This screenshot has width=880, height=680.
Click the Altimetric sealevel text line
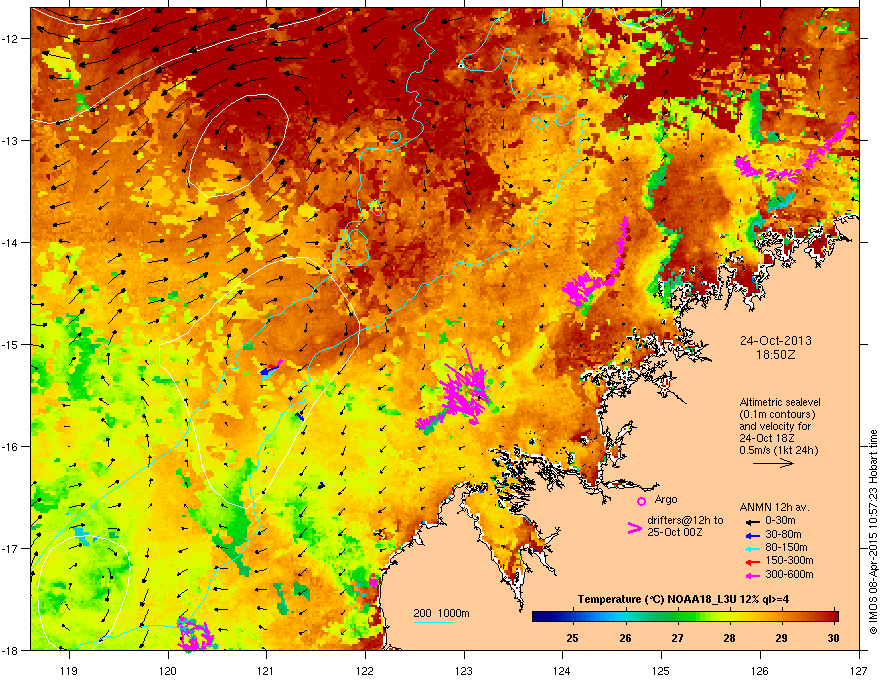click(x=780, y=402)
